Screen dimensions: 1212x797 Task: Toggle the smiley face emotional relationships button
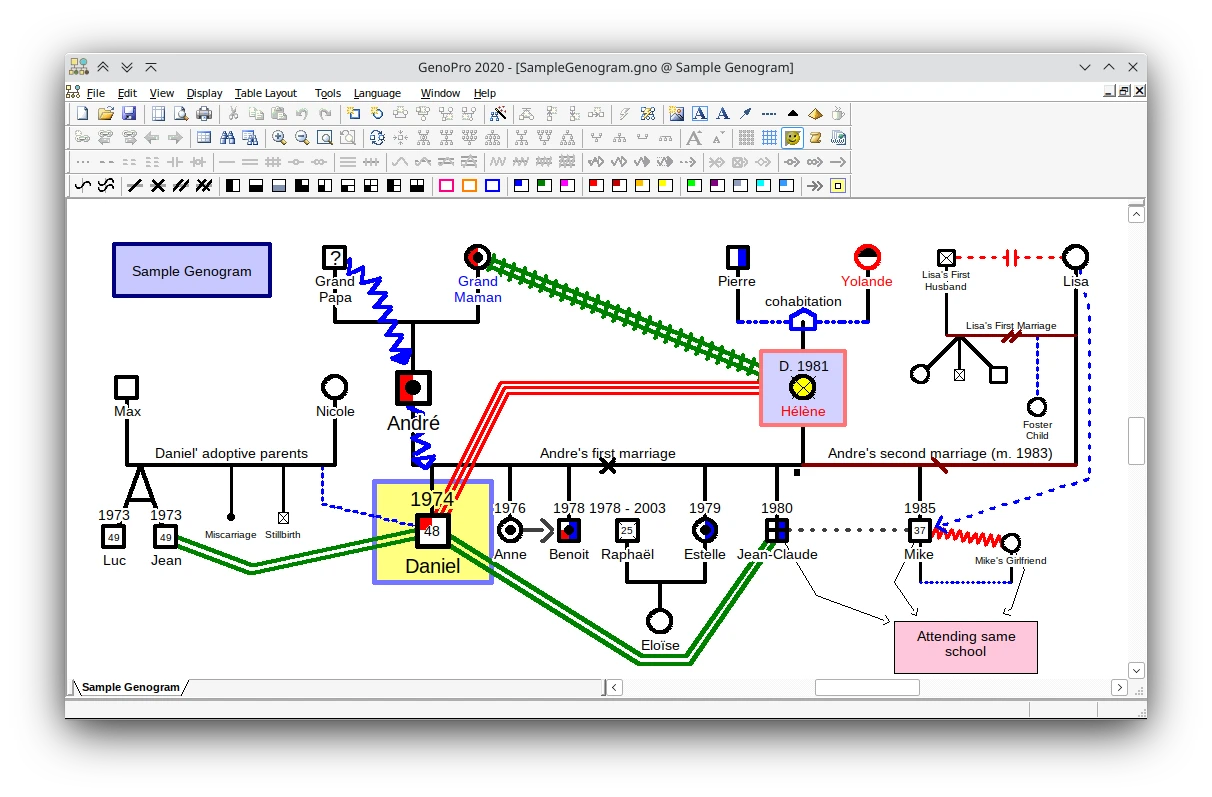click(x=792, y=137)
